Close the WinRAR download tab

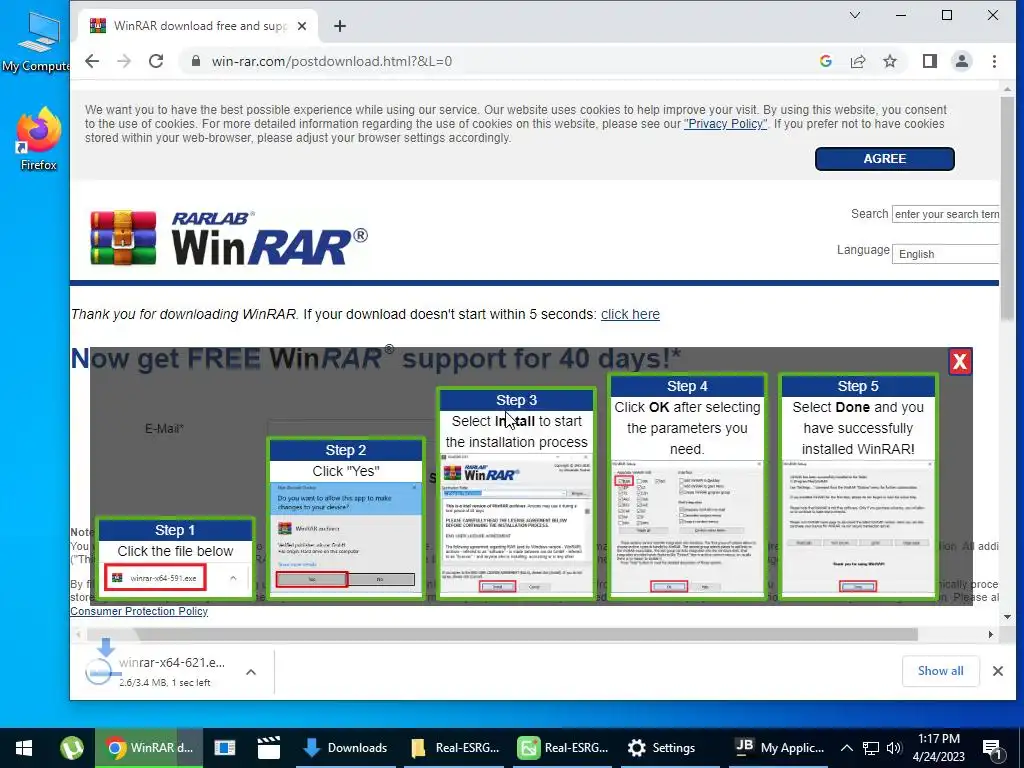pos(302,26)
